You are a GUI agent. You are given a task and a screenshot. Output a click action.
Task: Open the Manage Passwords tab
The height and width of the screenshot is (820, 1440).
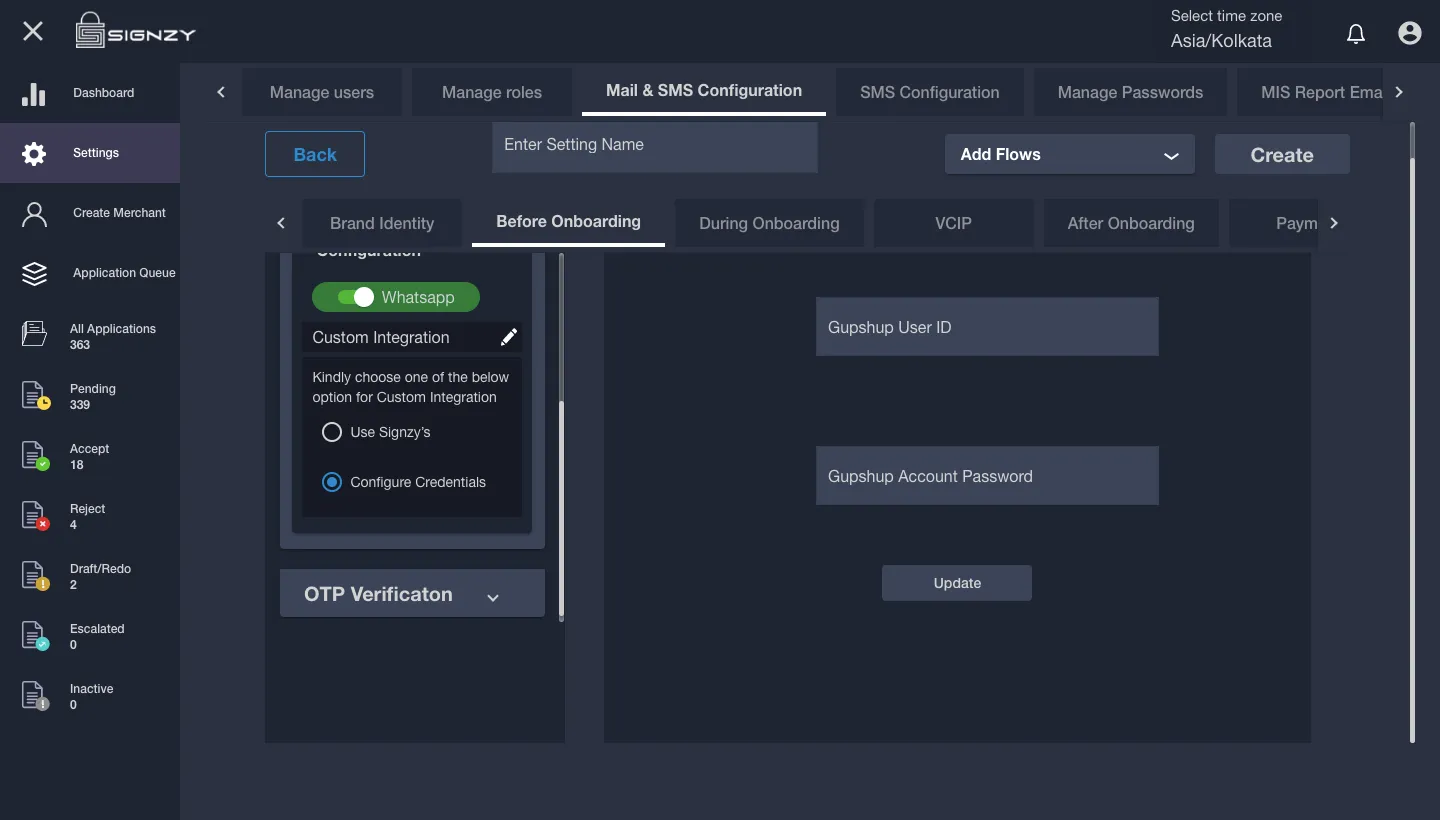[x=1131, y=92]
